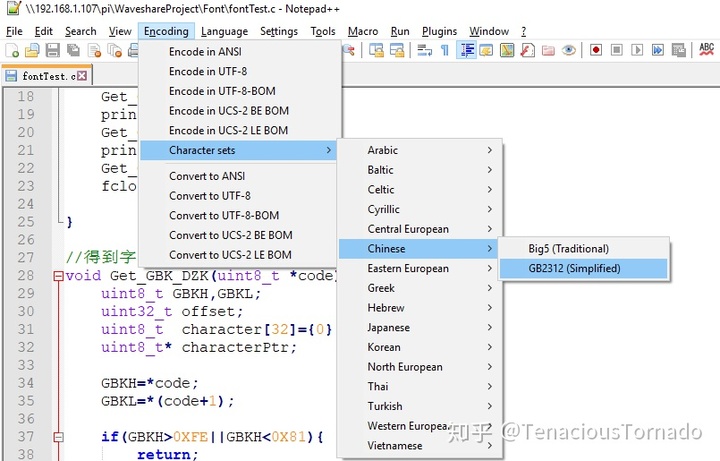
Task: Show the Document Map panel icon
Action: (x=507, y=50)
